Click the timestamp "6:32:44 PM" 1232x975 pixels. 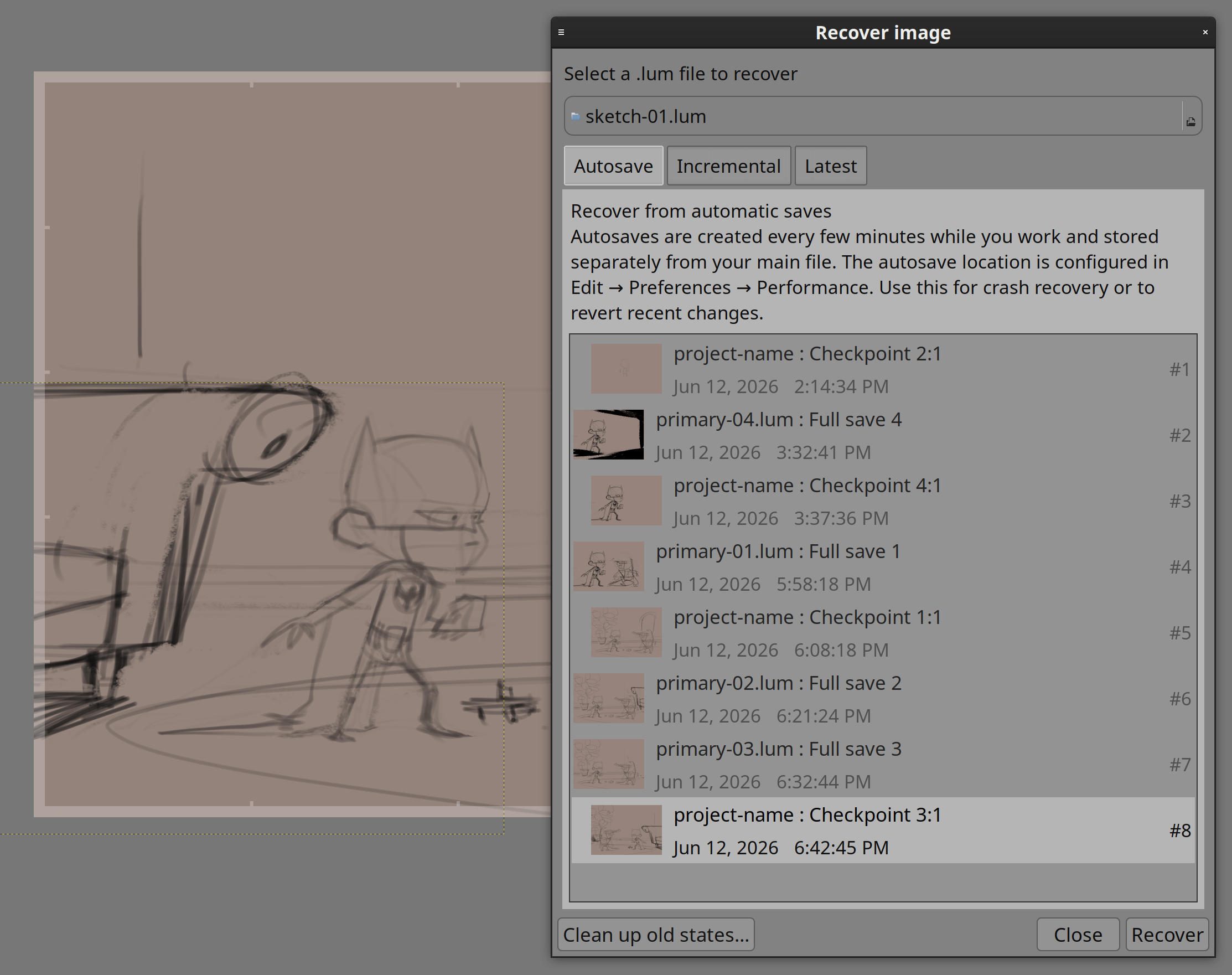tap(824, 782)
